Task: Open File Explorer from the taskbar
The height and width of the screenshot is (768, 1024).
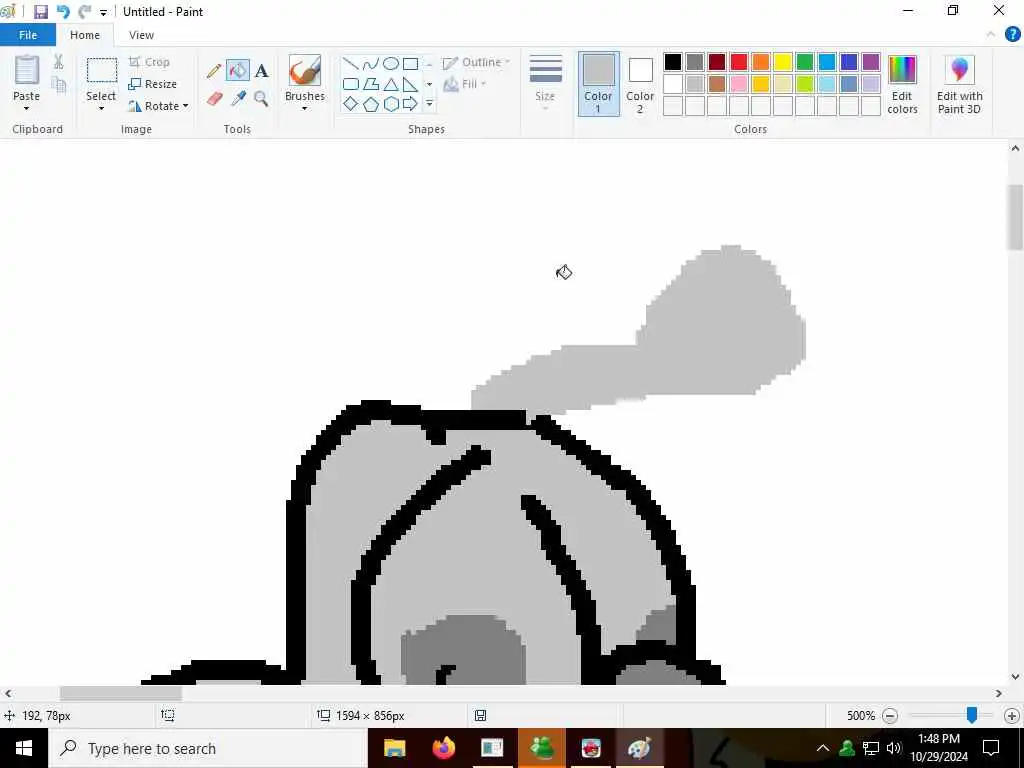Action: coord(394,748)
